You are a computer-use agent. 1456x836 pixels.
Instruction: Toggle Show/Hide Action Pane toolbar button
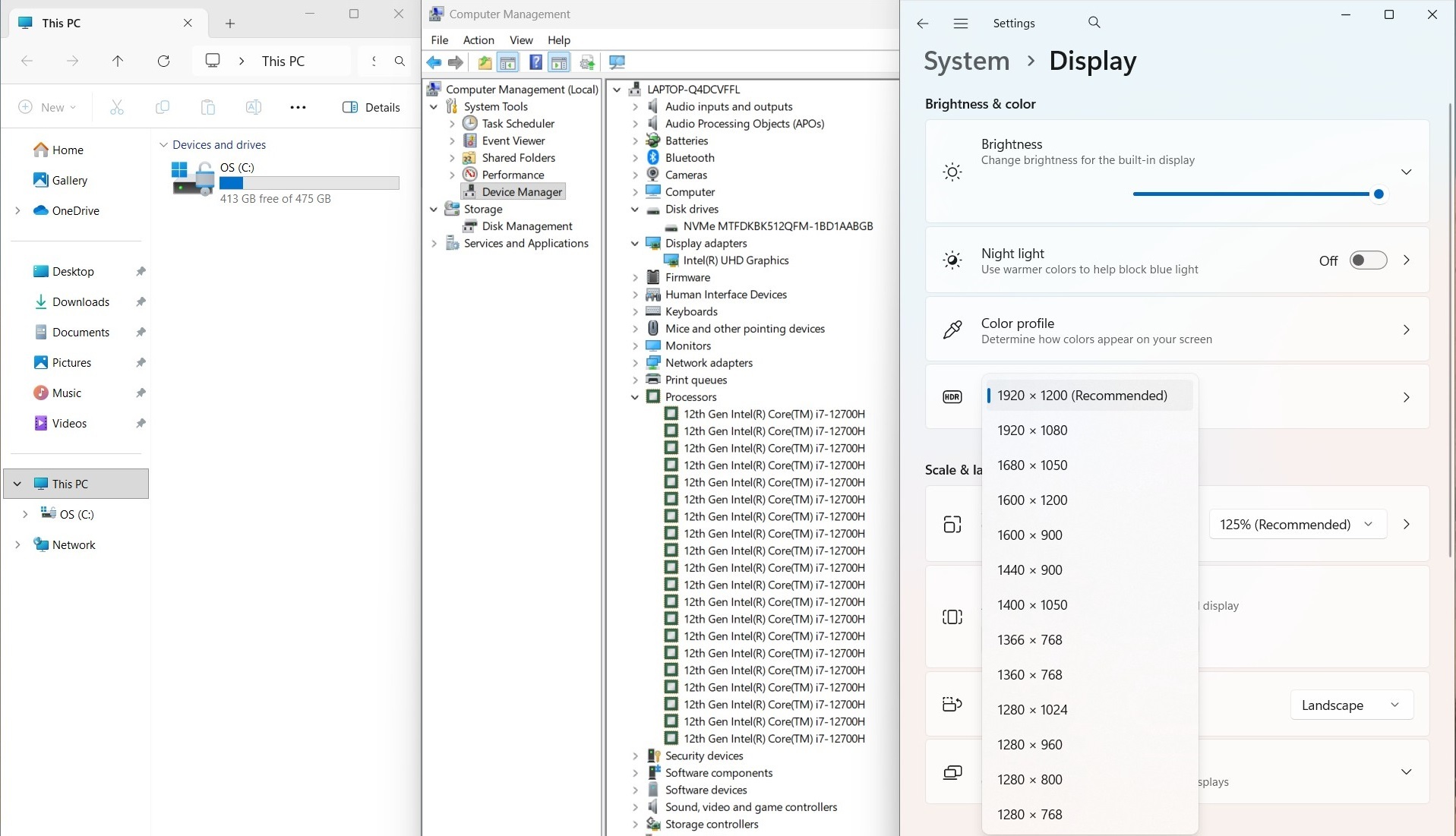[559, 62]
